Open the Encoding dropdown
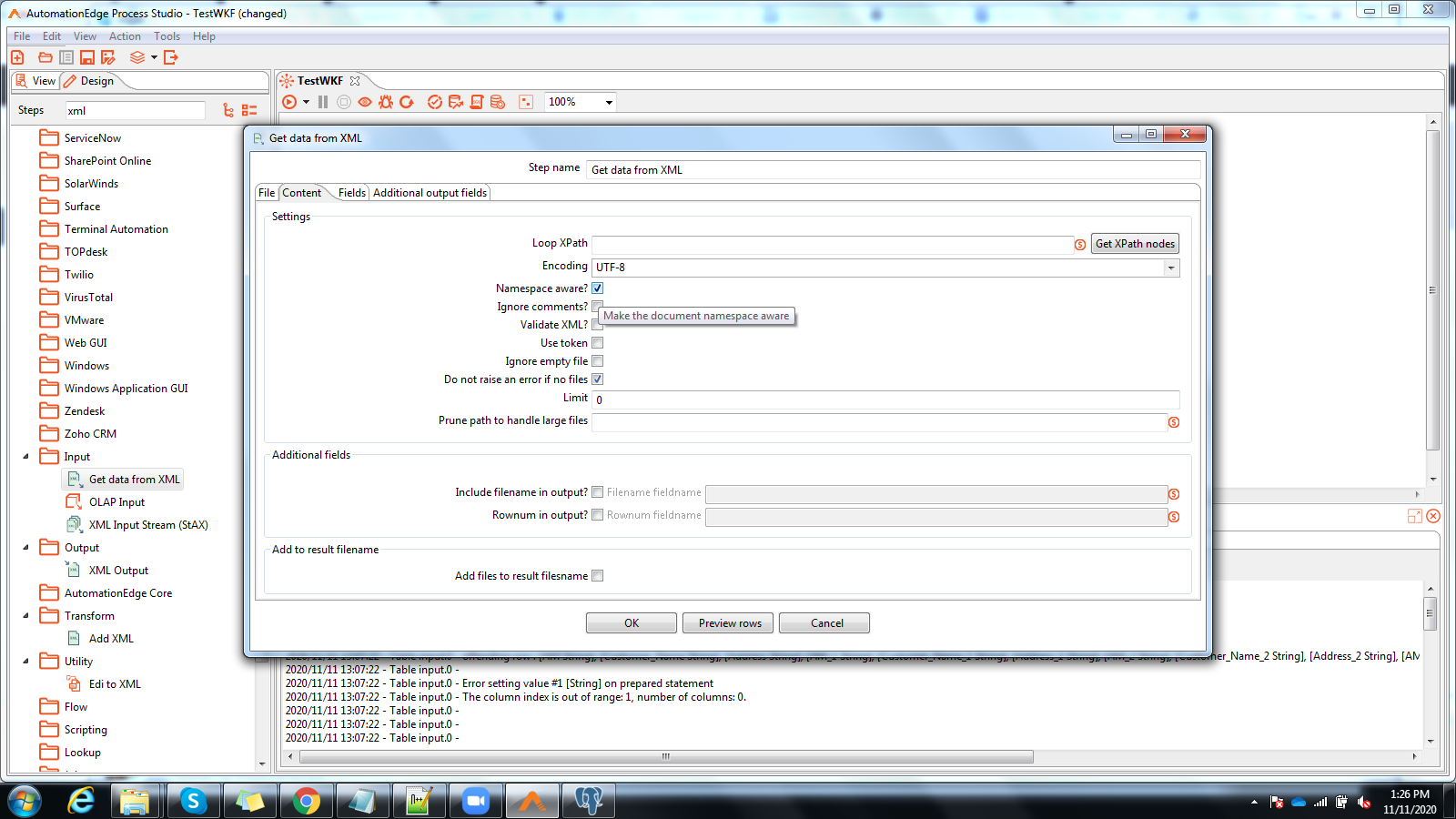This screenshot has width=1456, height=819. 1171,268
